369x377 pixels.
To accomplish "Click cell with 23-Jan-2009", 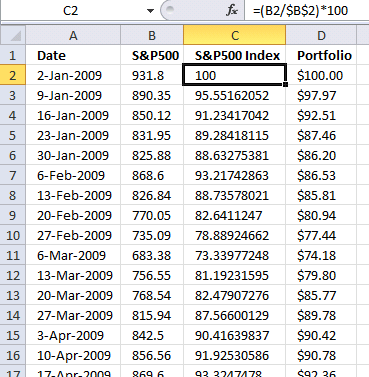I will click(x=73, y=135).
